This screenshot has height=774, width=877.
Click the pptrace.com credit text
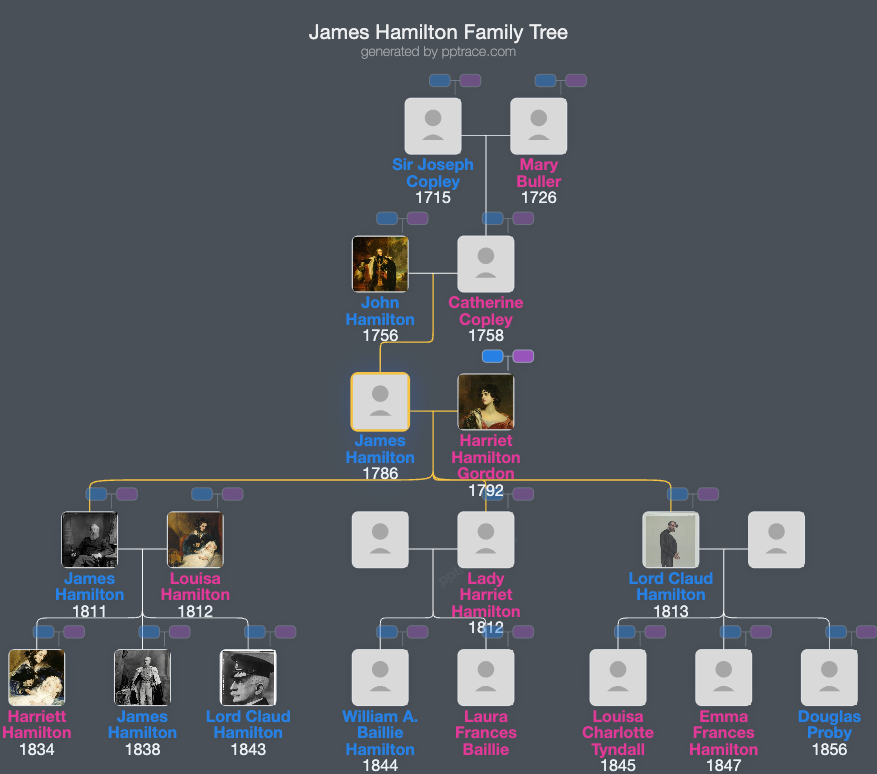438,52
